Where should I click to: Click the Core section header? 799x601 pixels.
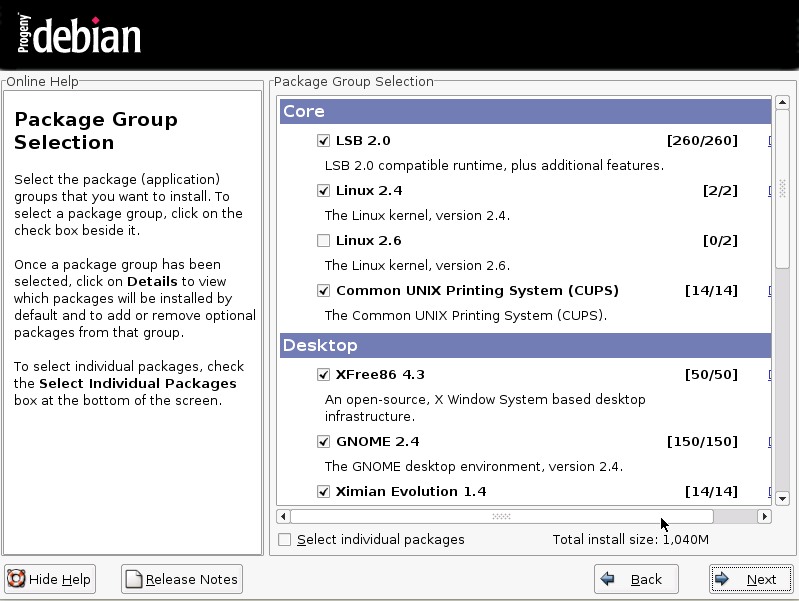click(525, 111)
